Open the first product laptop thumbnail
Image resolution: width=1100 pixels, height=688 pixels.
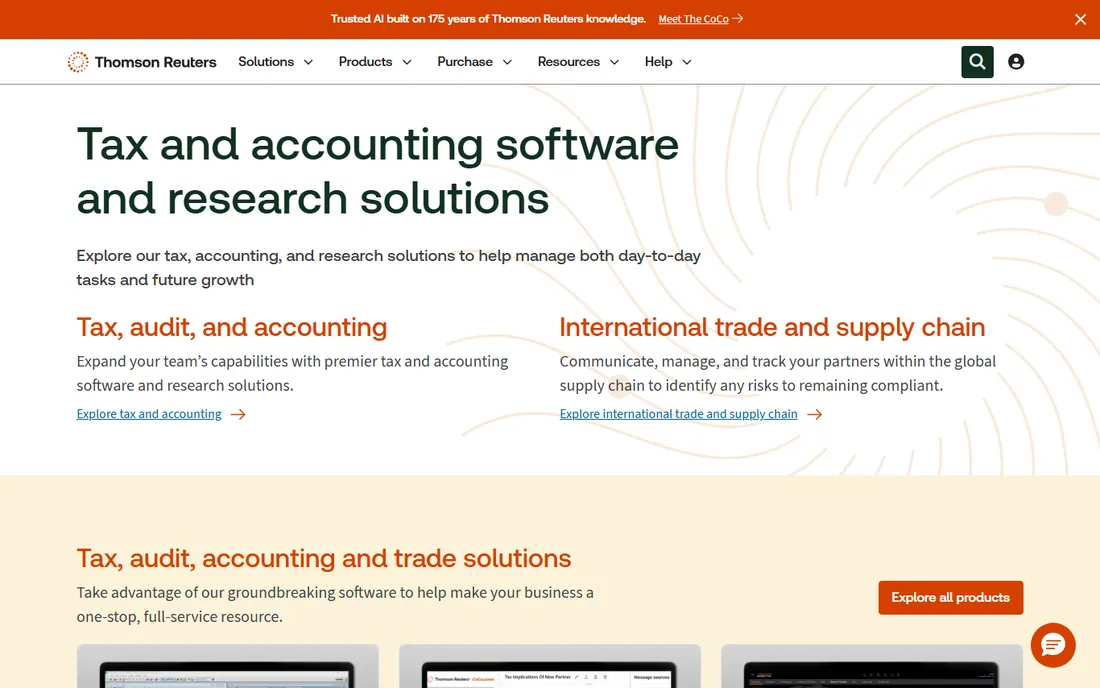coord(227,666)
